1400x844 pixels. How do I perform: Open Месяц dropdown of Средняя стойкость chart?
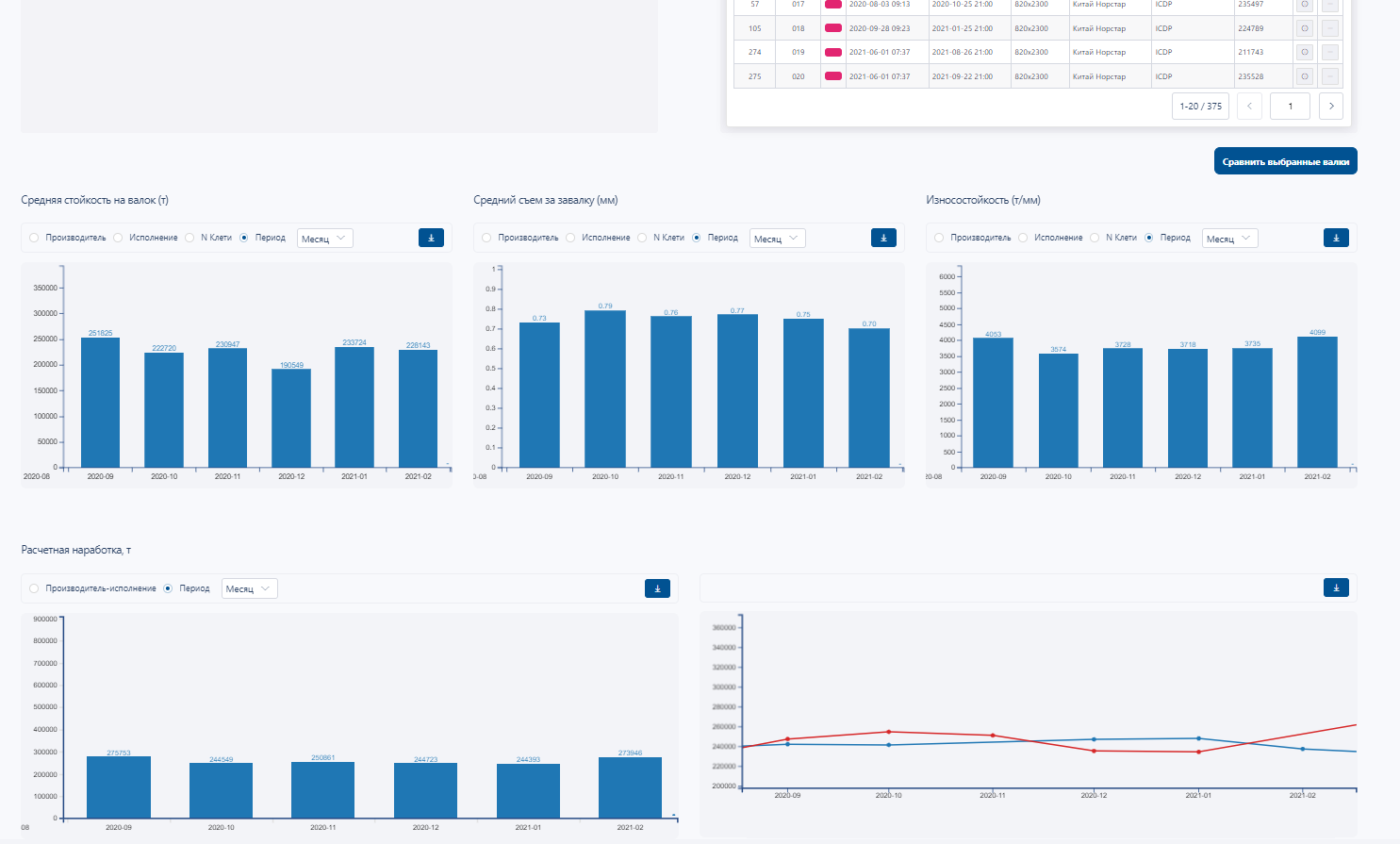coord(325,239)
